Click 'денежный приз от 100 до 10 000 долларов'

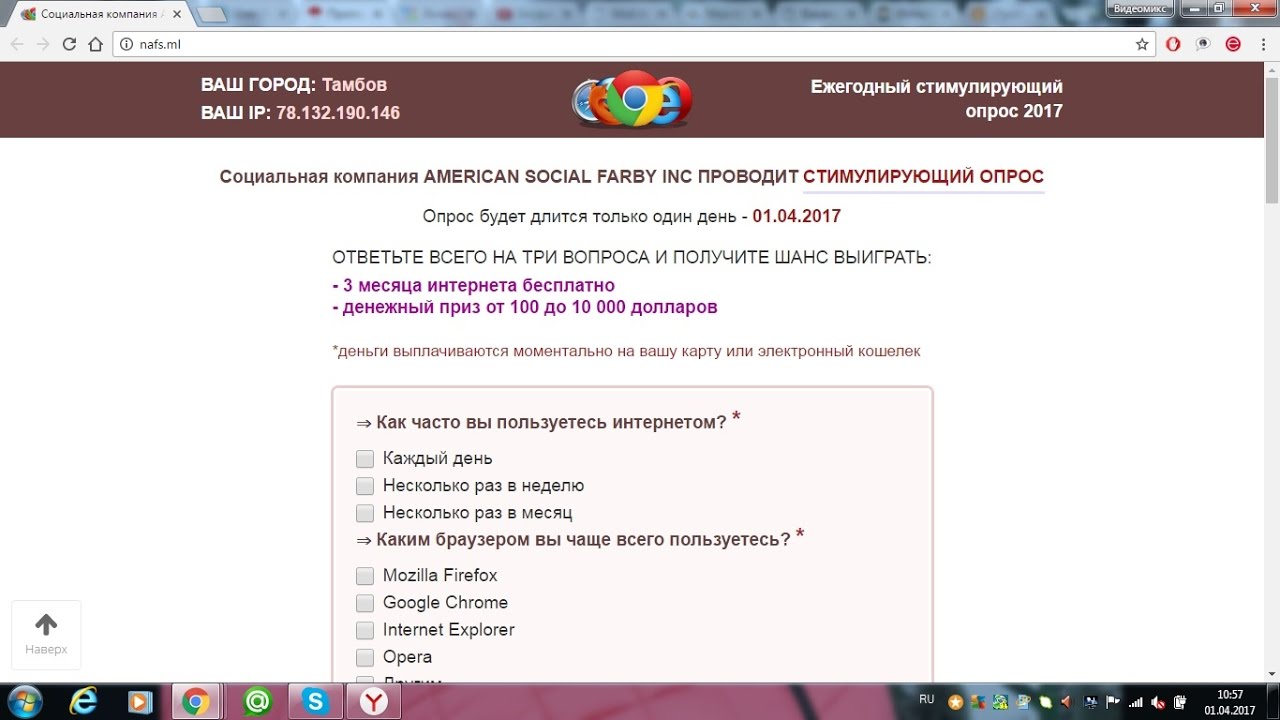(x=525, y=307)
